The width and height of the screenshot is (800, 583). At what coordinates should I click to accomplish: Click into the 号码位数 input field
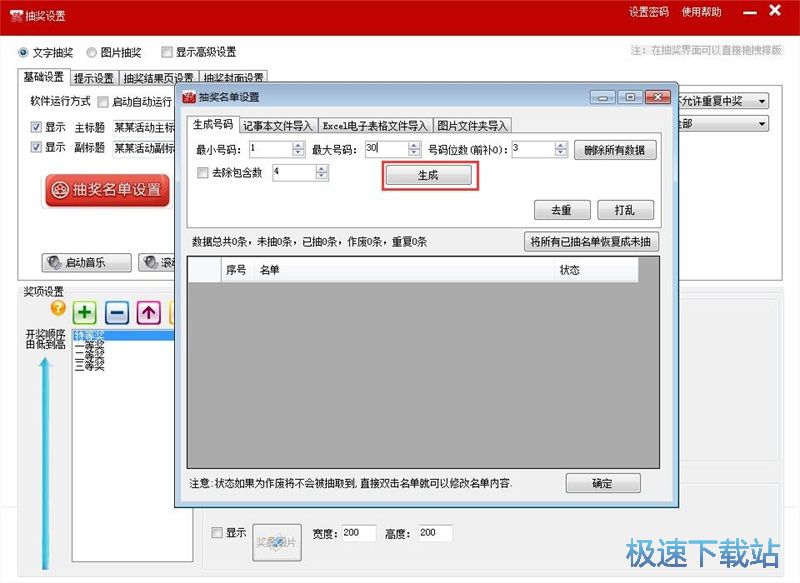(x=533, y=149)
